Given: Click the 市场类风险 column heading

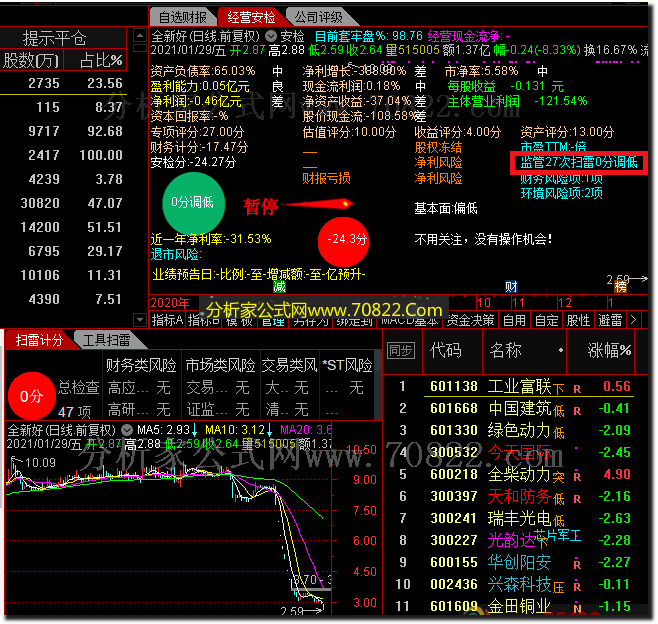Looking at the screenshot, I should pos(220,366).
